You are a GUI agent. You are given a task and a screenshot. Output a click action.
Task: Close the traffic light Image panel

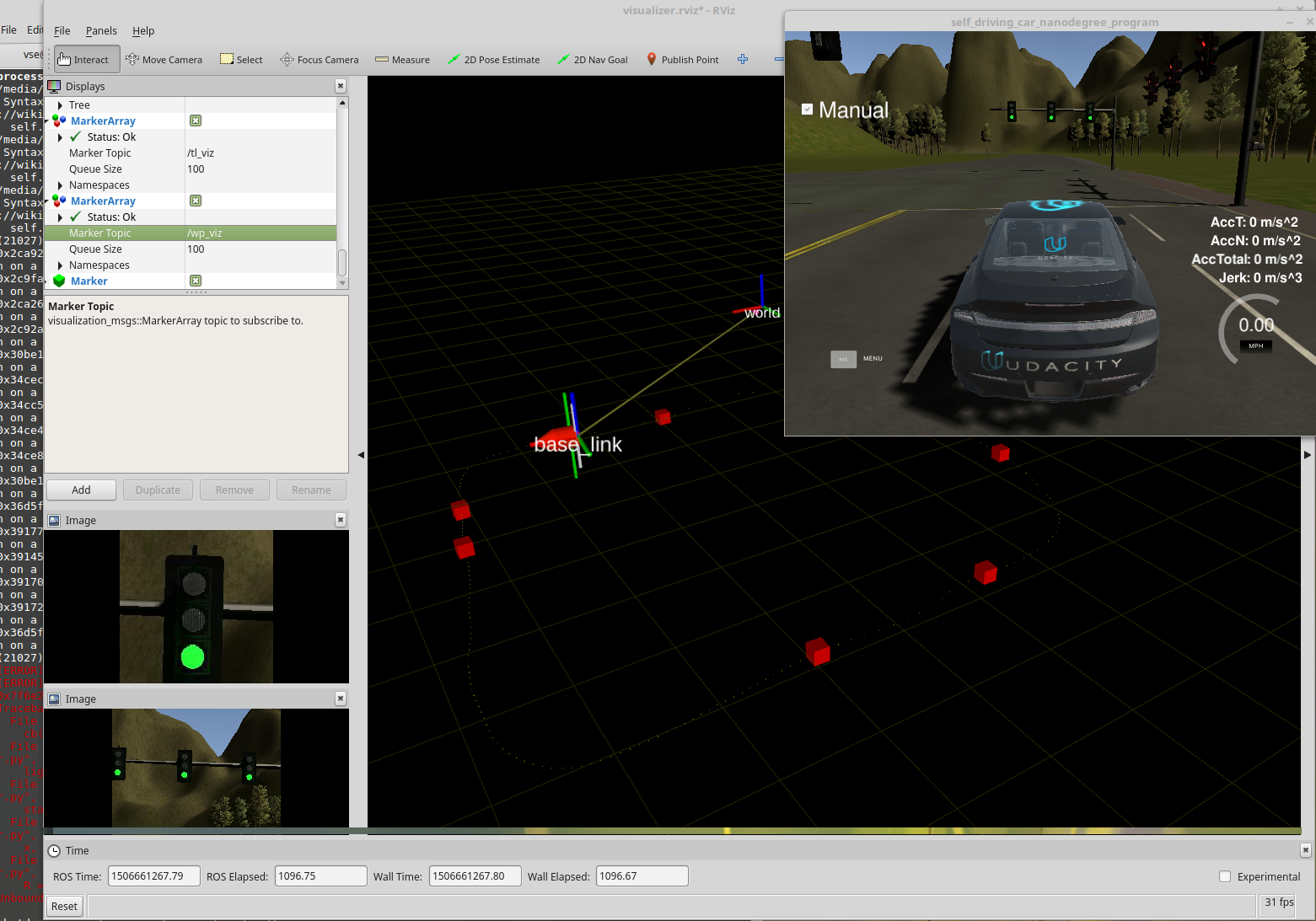click(x=341, y=520)
